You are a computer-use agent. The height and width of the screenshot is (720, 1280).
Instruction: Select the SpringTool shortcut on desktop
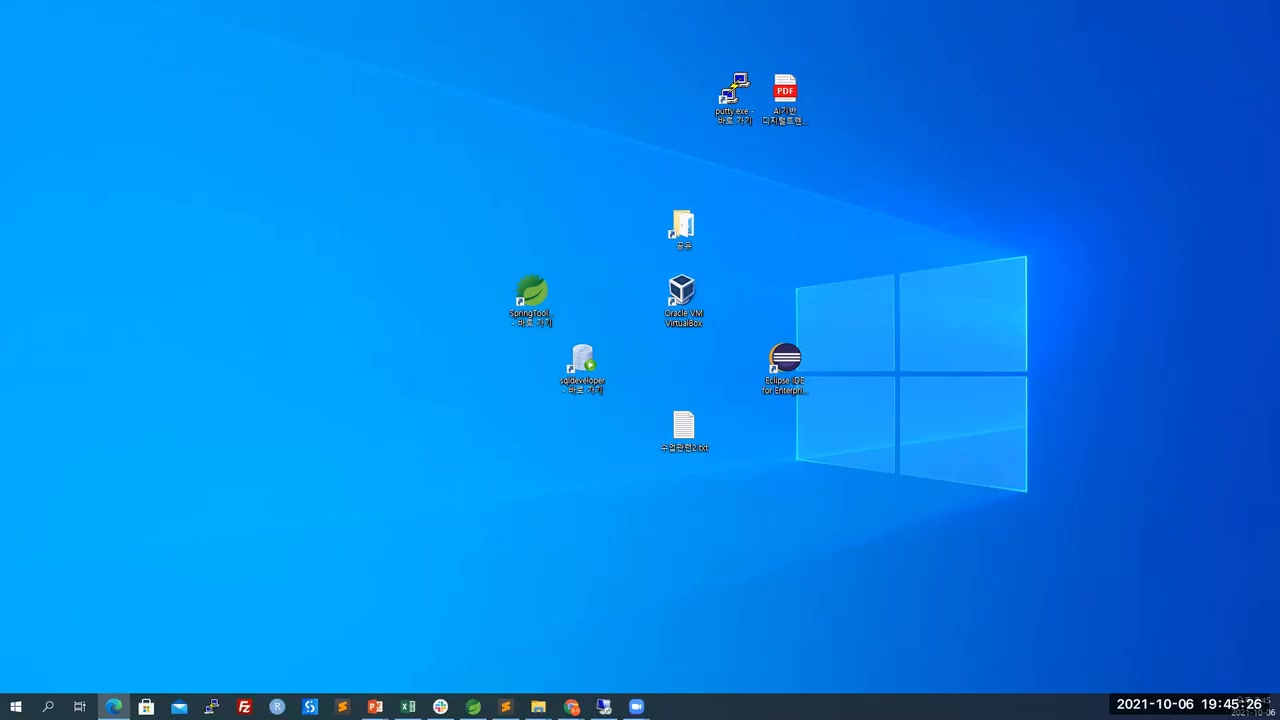[531, 292]
